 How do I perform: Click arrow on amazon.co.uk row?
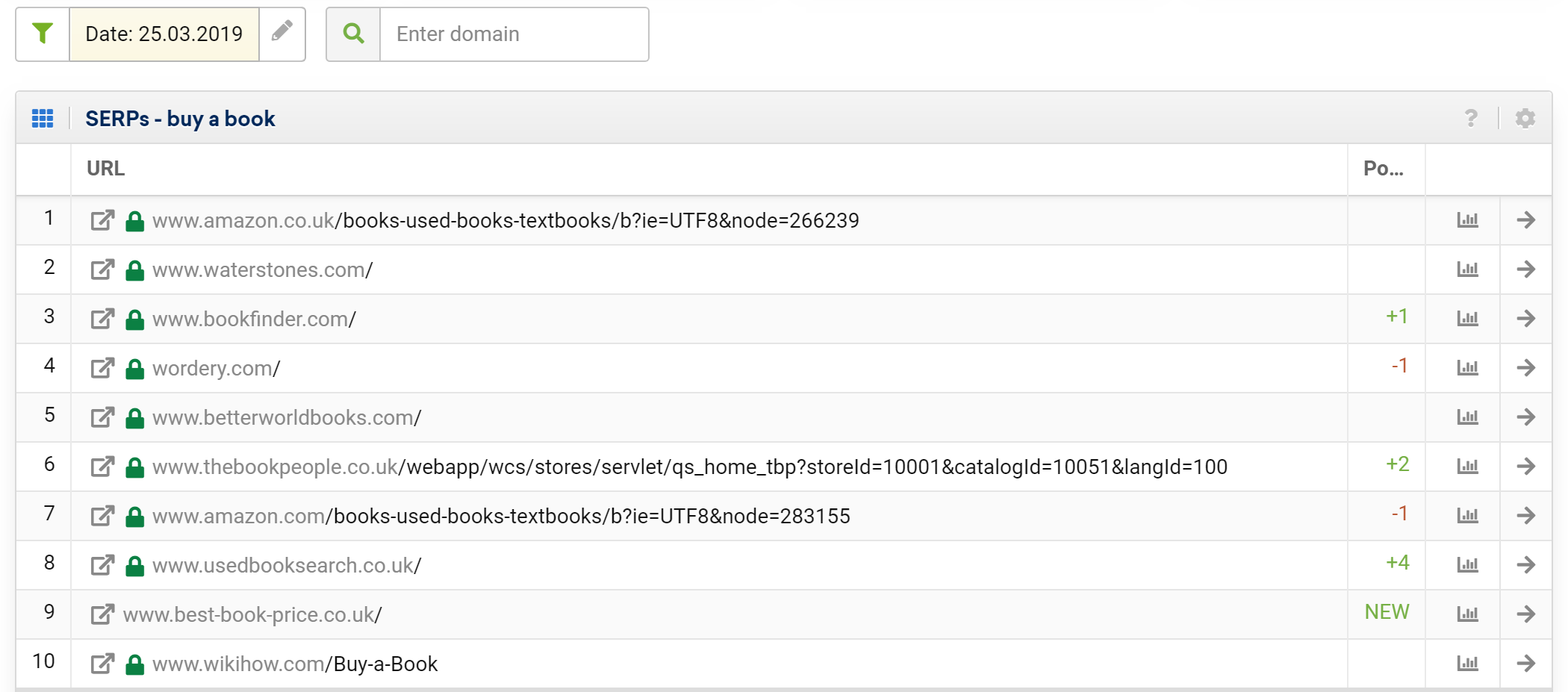[1525, 220]
